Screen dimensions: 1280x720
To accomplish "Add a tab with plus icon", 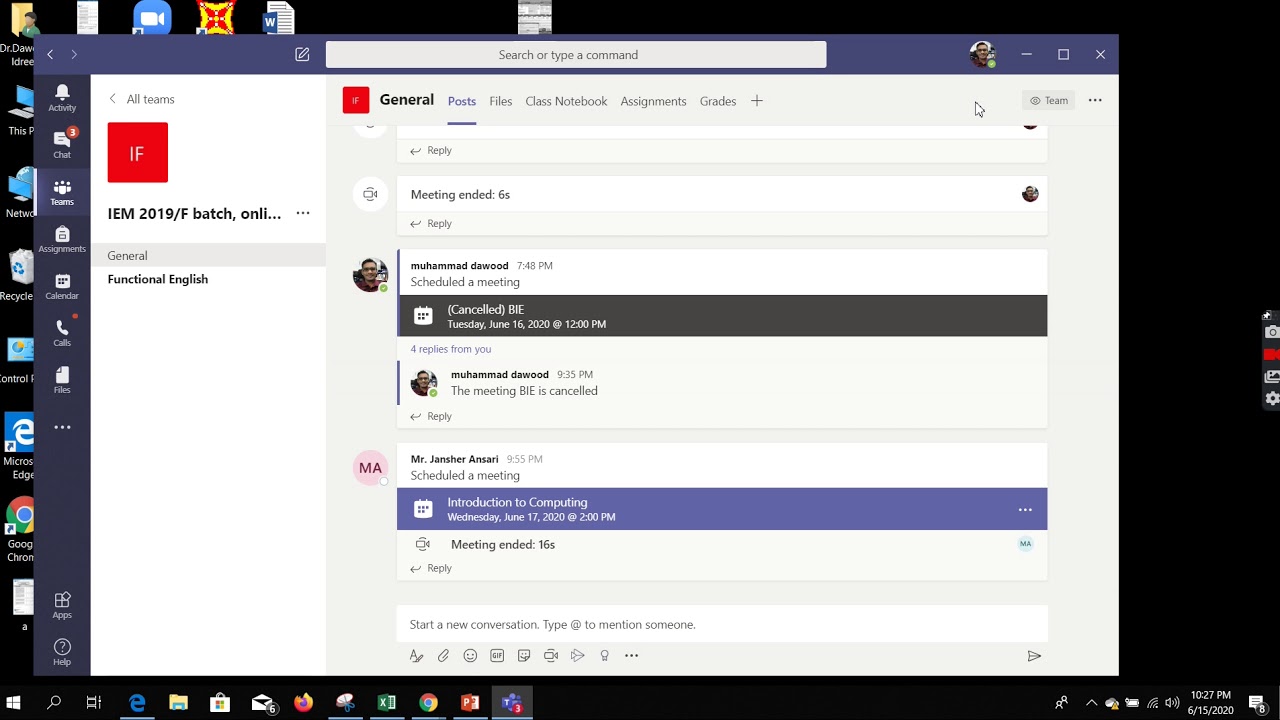I will [x=757, y=101].
